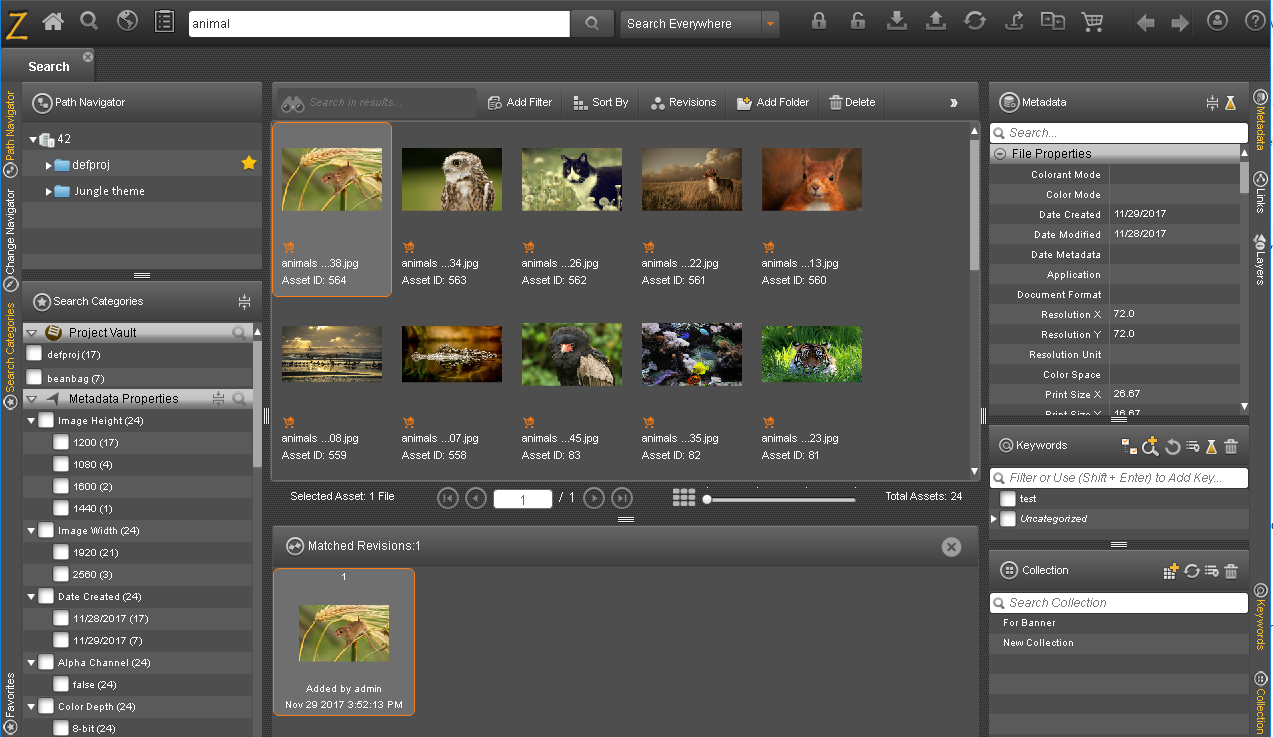
Task: Click the thumbnail grid view icon
Action: (x=684, y=497)
